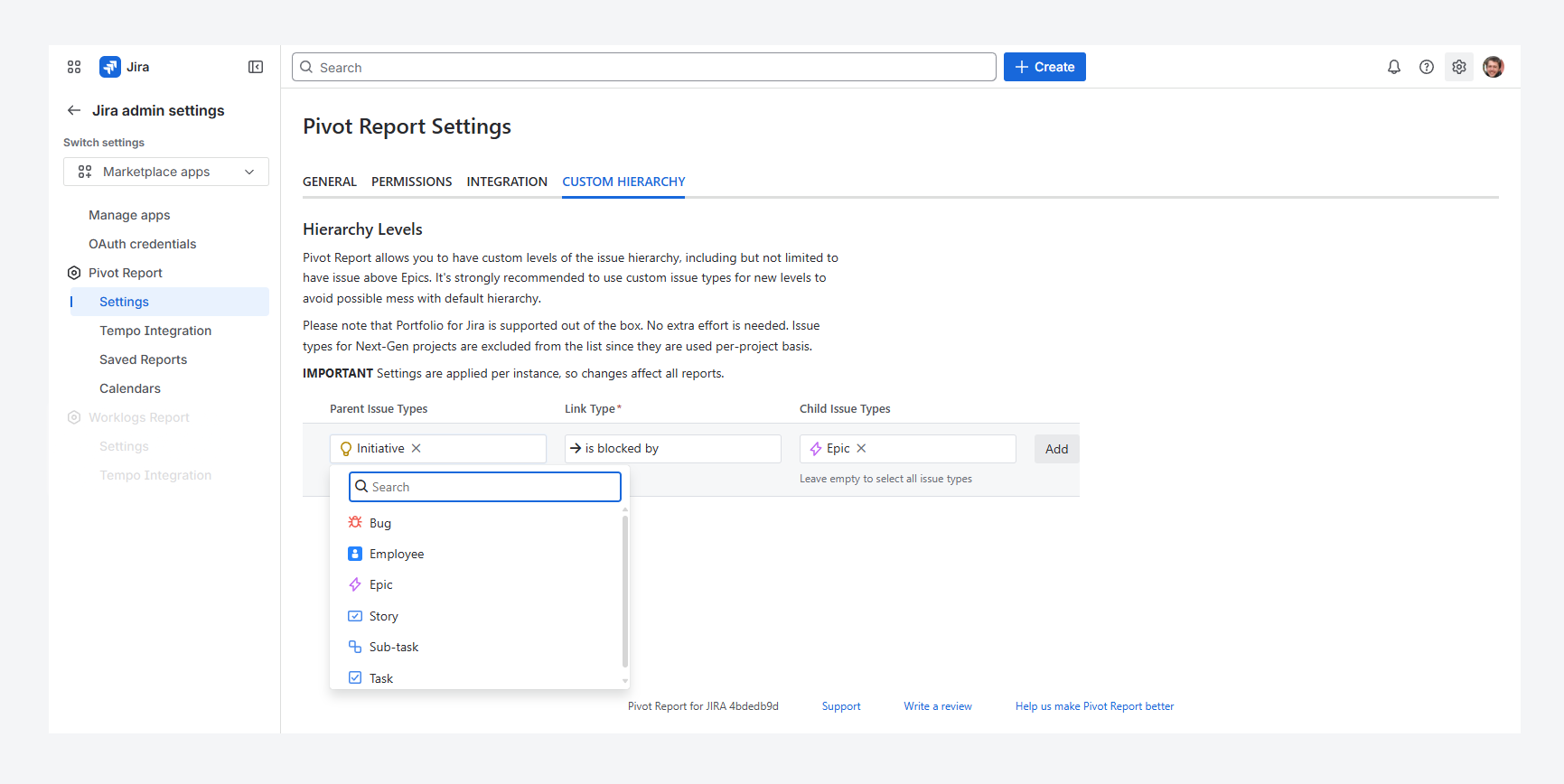This screenshot has width=1564, height=784.
Task: Open the Support link
Action: click(841, 706)
